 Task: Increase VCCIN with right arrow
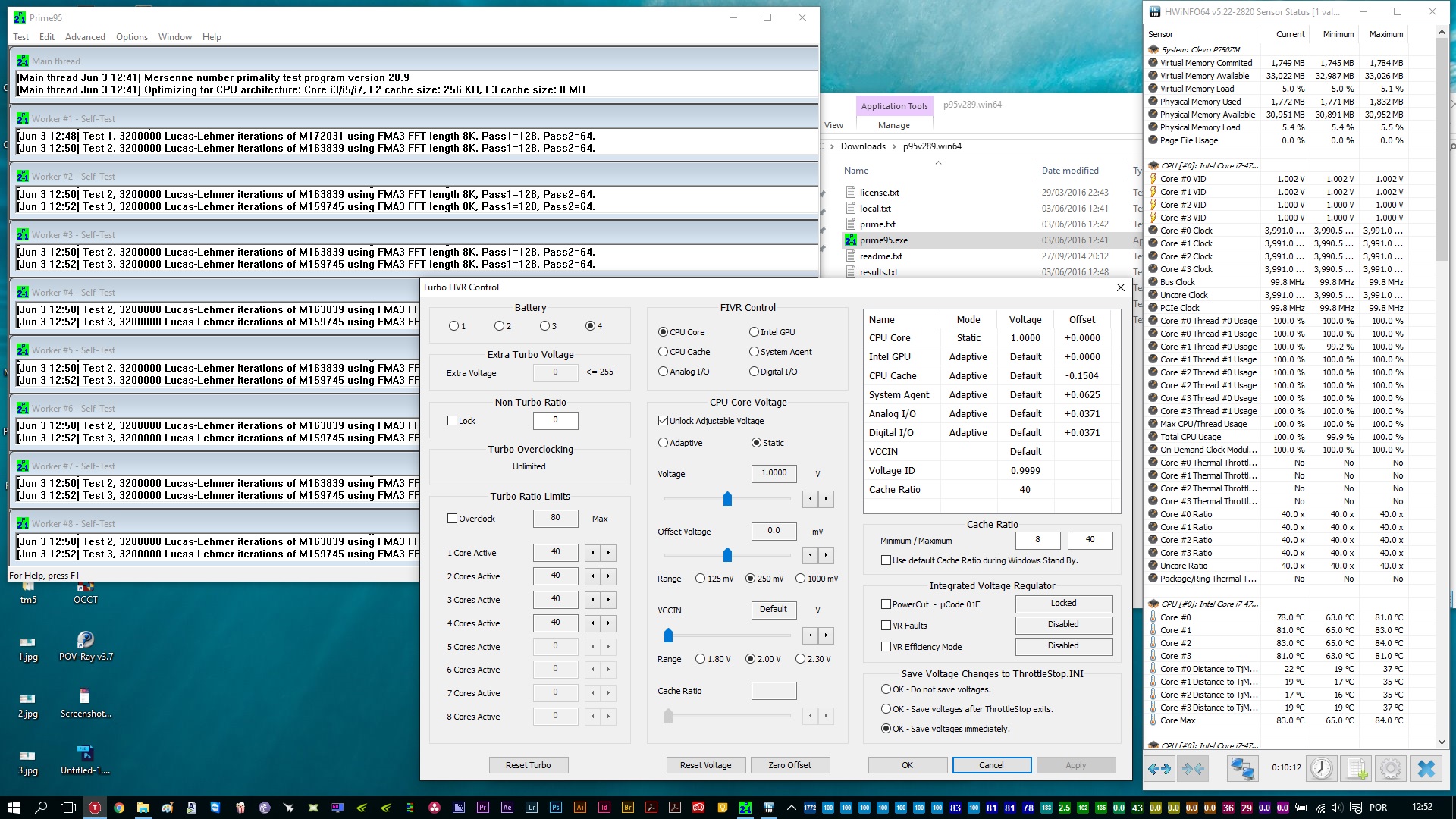826,635
